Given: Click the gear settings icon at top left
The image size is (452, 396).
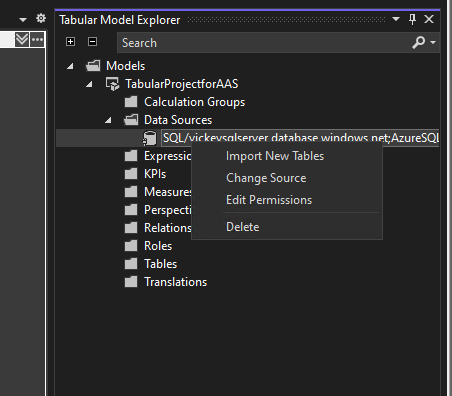Looking at the screenshot, I should pyautogui.click(x=41, y=18).
